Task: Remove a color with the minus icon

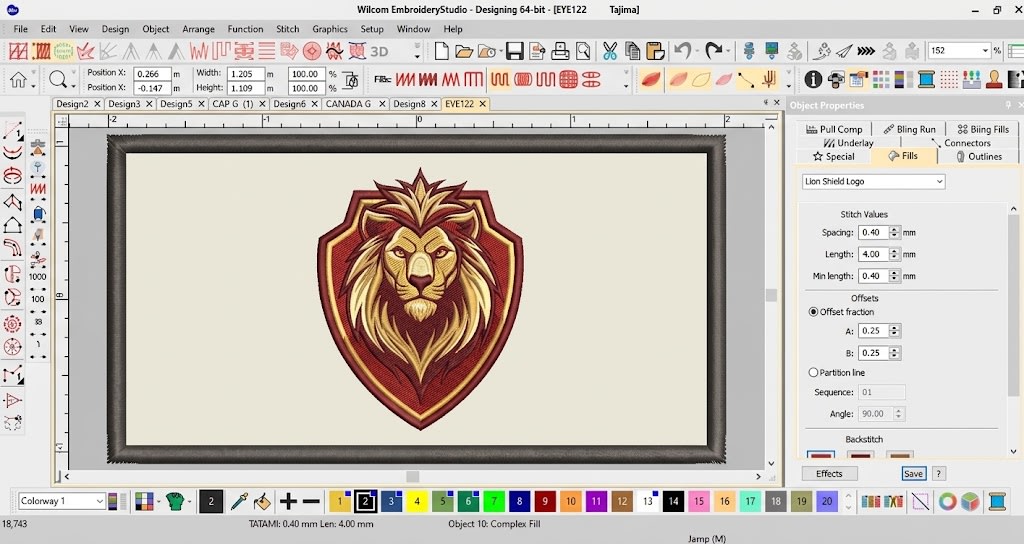Action: point(312,502)
